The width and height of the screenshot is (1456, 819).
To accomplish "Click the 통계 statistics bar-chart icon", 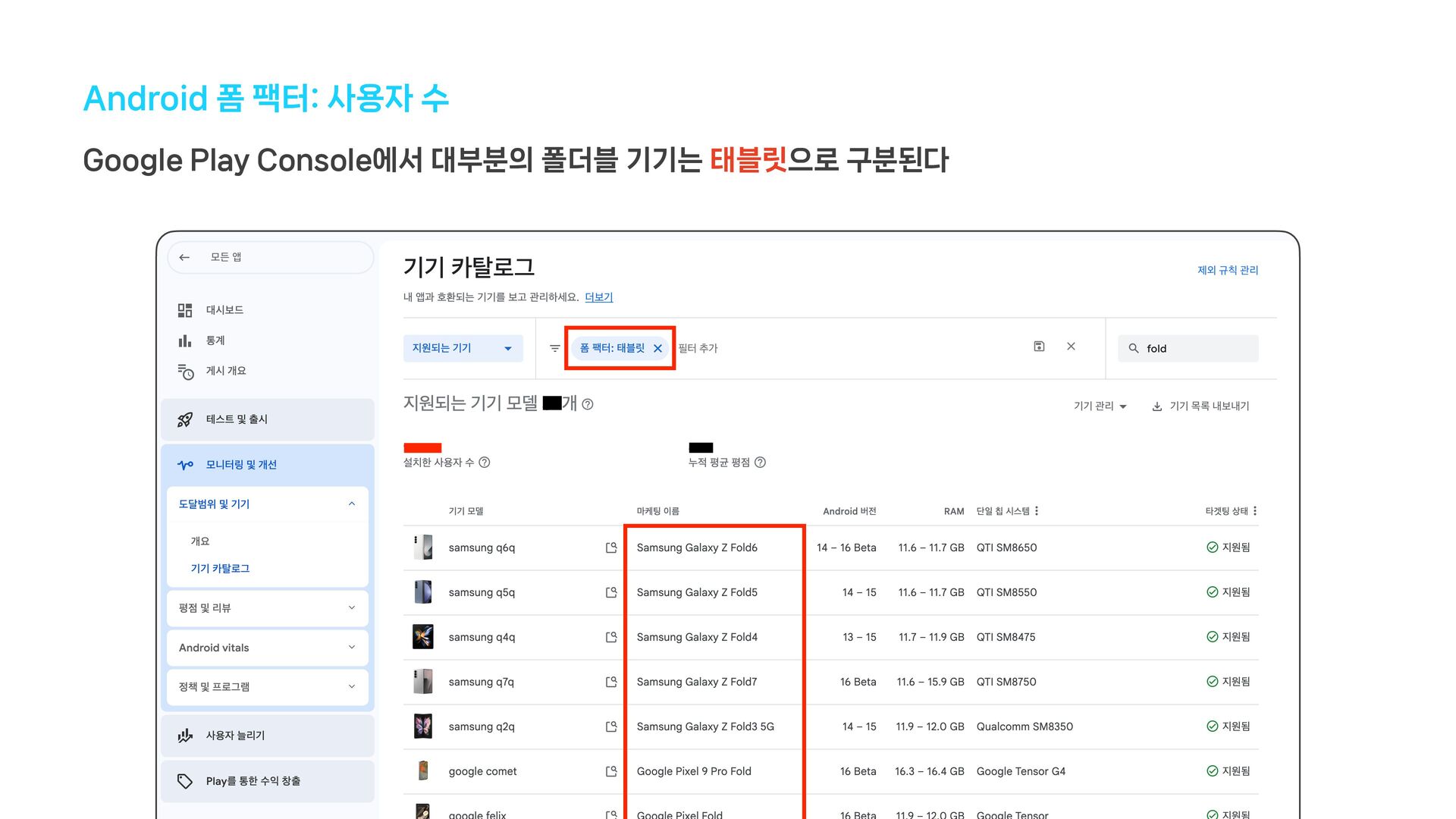I will tap(185, 340).
